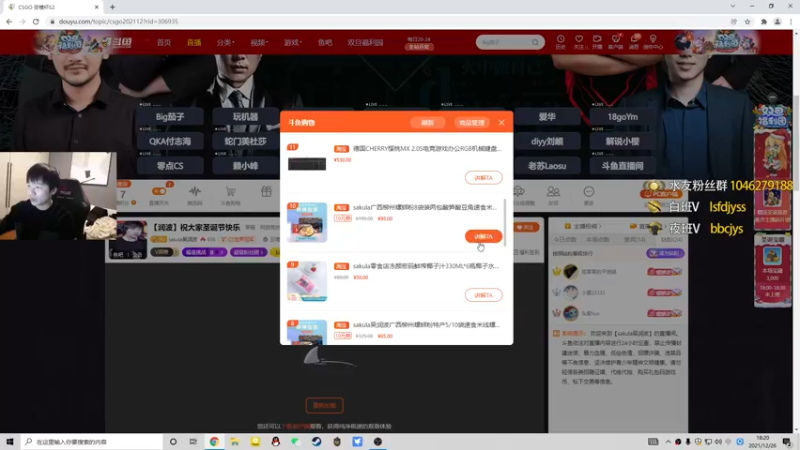
Task: Switch to the 贵宾(14) tab
Action: [636, 239]
